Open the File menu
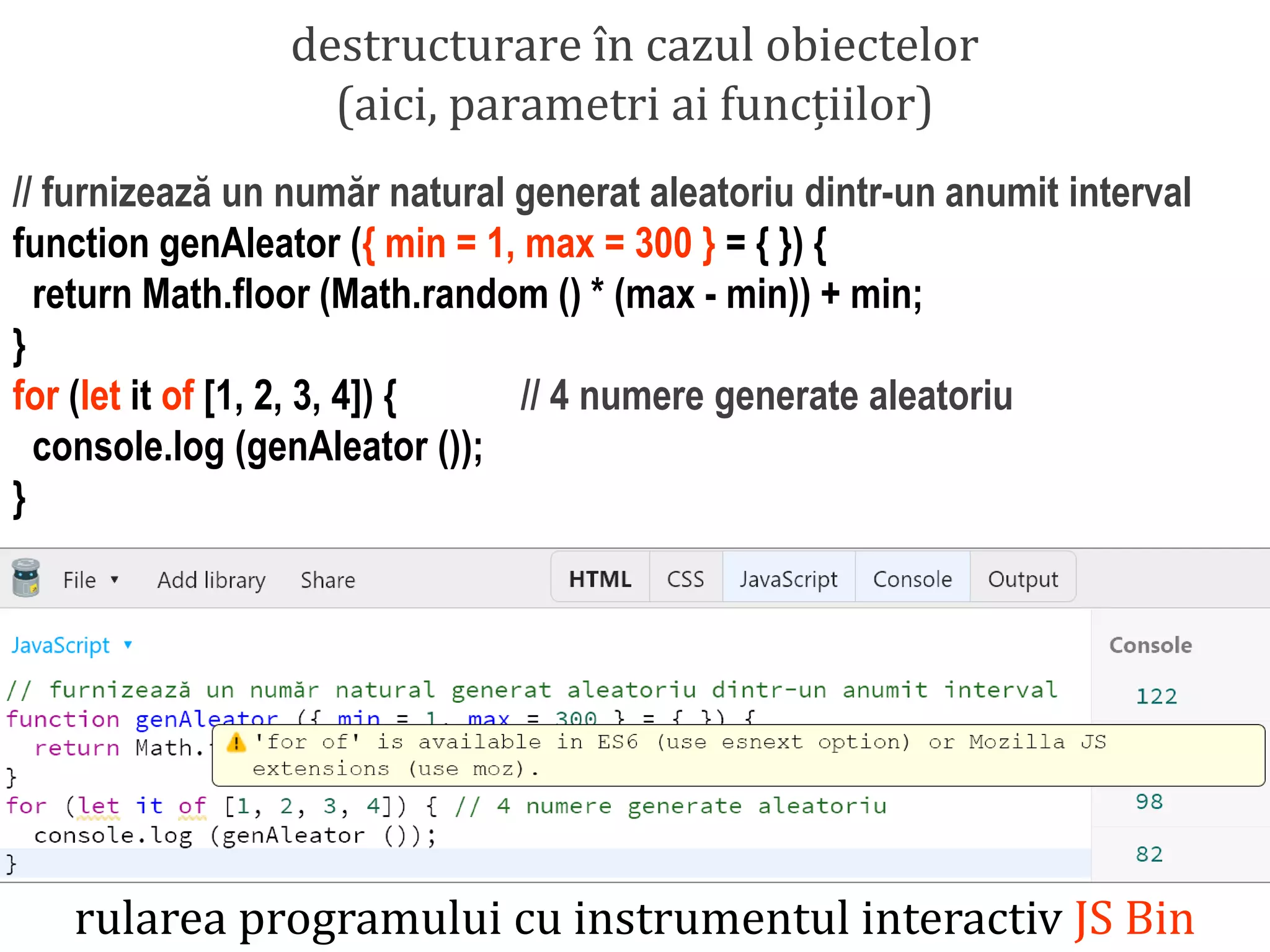 click(80, 580)
